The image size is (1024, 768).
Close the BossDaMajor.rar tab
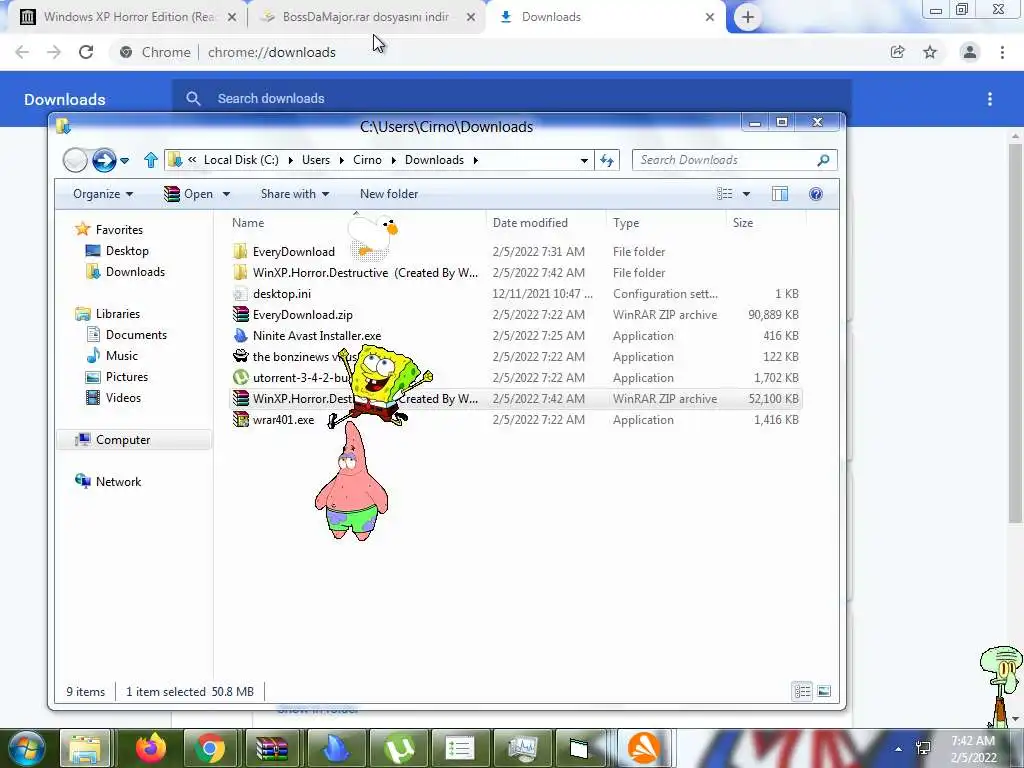471,17
